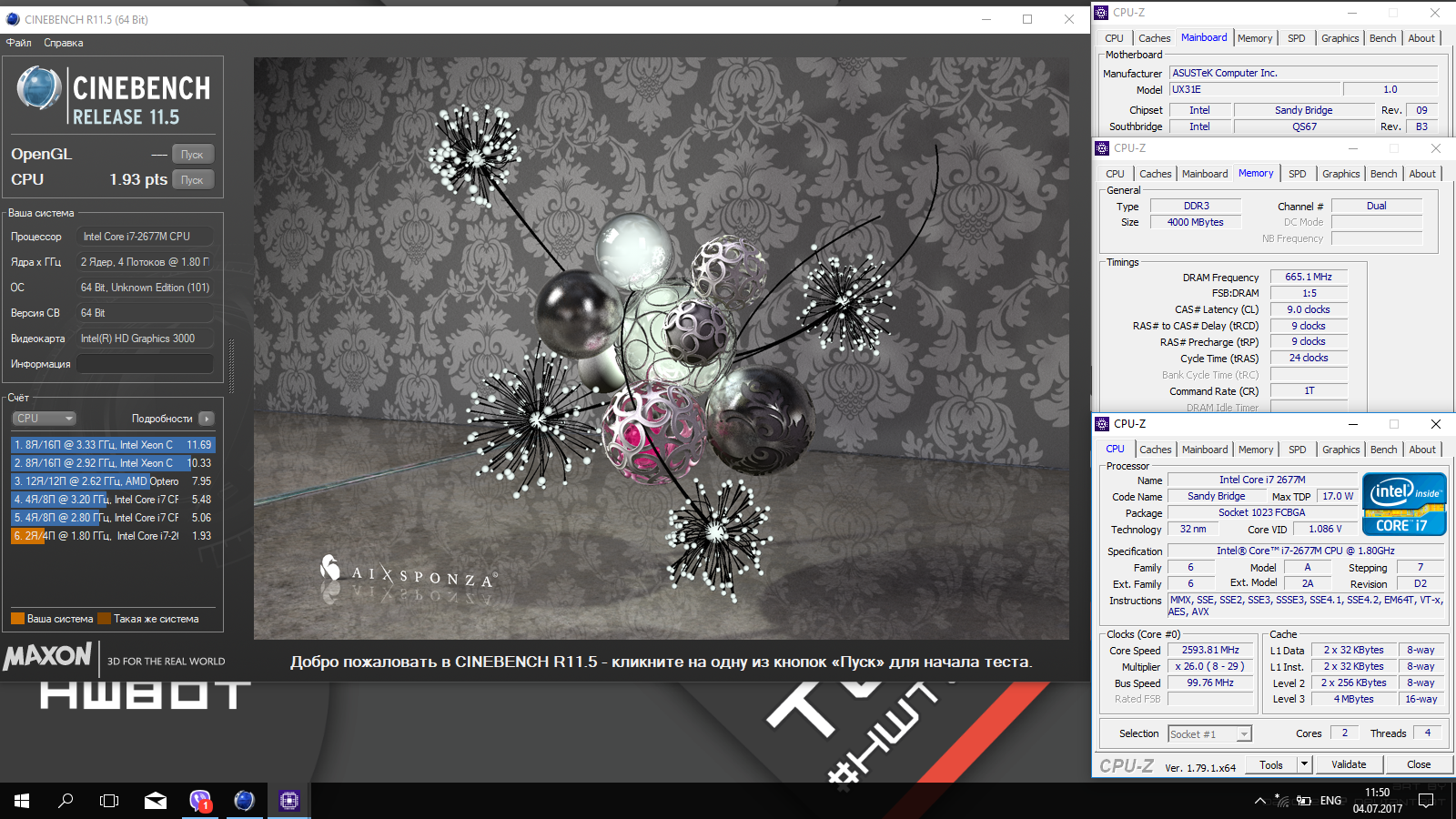The image size is (1456, 819).
Task: Open SPD tab in Mainboard CPU-Z window
Action: (1297, 38)
